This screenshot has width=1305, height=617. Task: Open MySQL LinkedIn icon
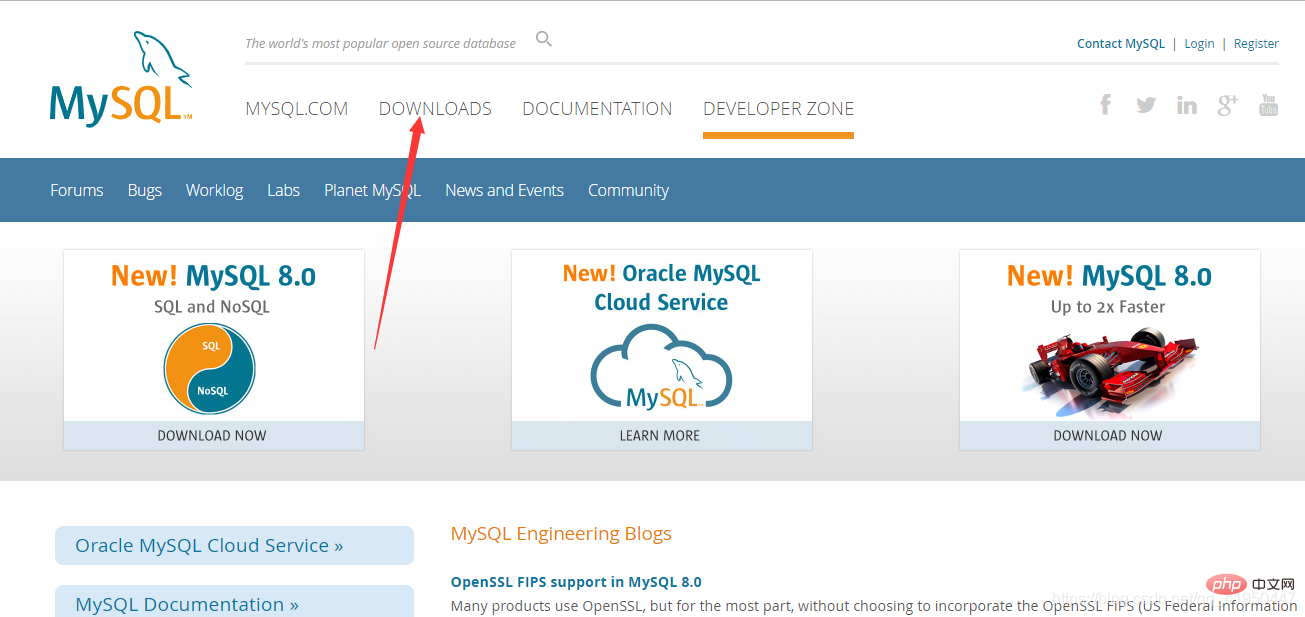tap(1187, 105)
